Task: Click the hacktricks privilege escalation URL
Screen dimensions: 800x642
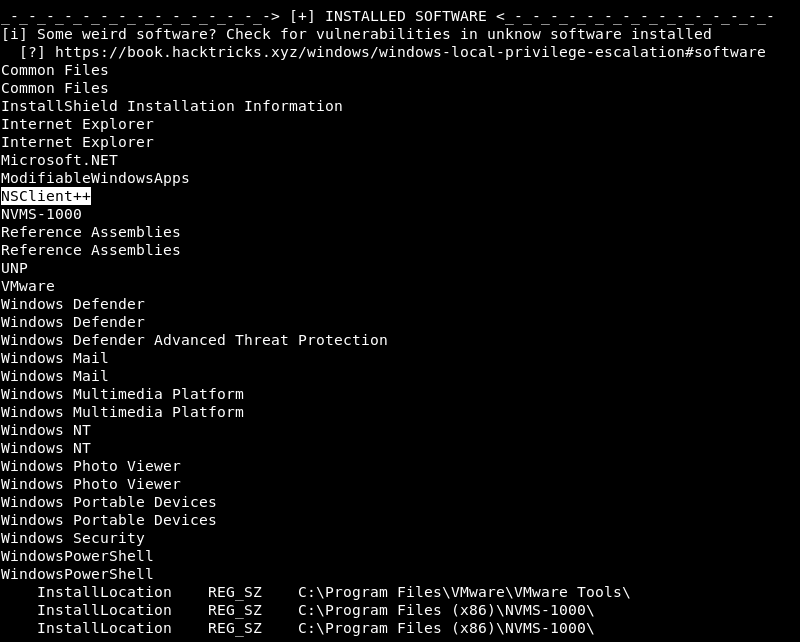Action: pos(410,52)
